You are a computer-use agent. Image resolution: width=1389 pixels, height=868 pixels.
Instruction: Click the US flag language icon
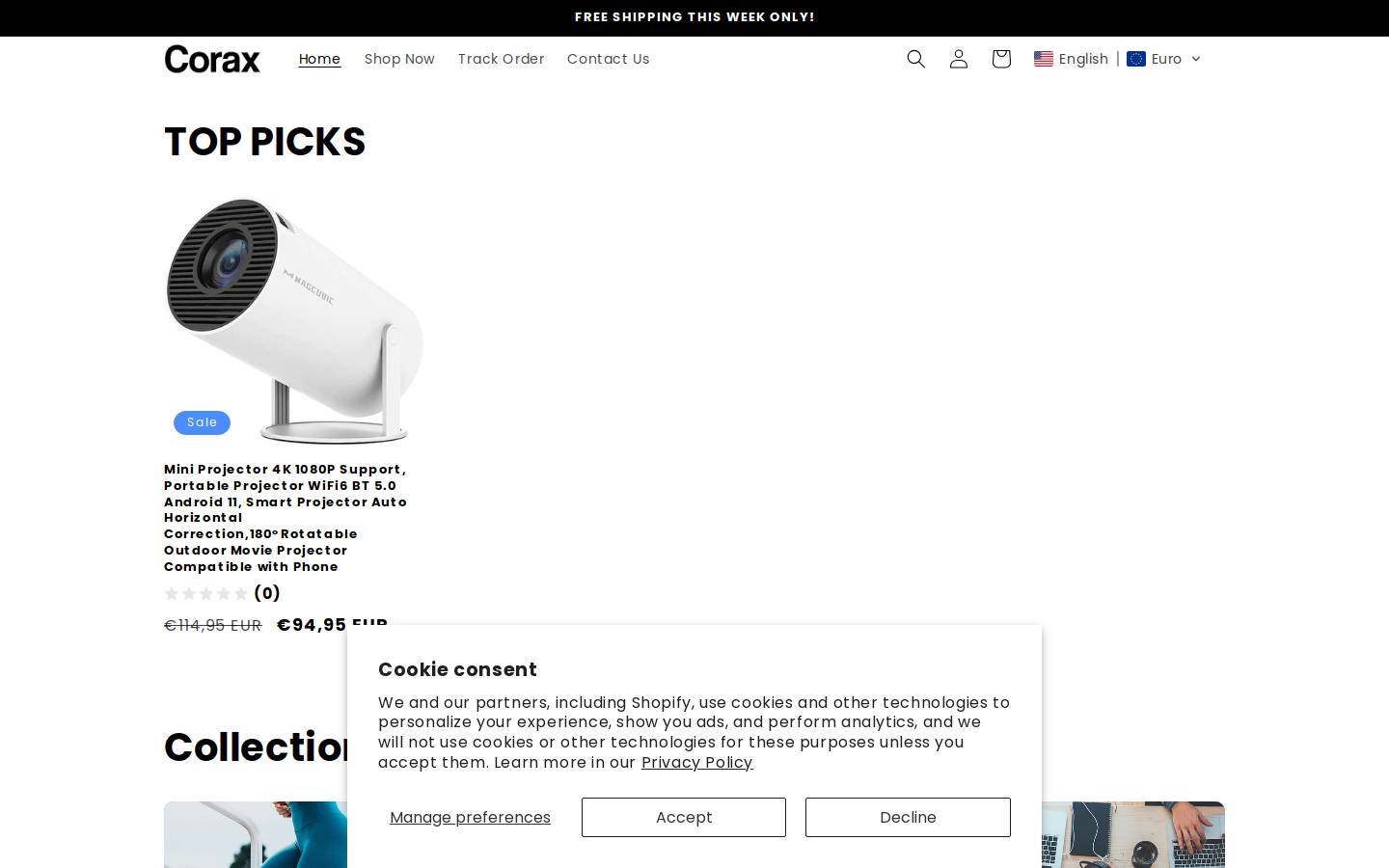pos(1044,59)
